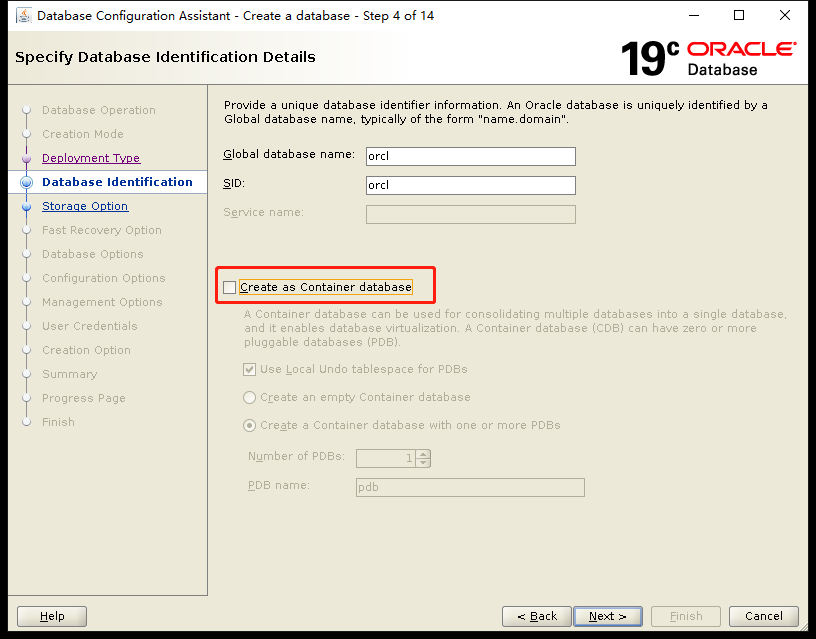Click Progress Page step

pos(84,398)
